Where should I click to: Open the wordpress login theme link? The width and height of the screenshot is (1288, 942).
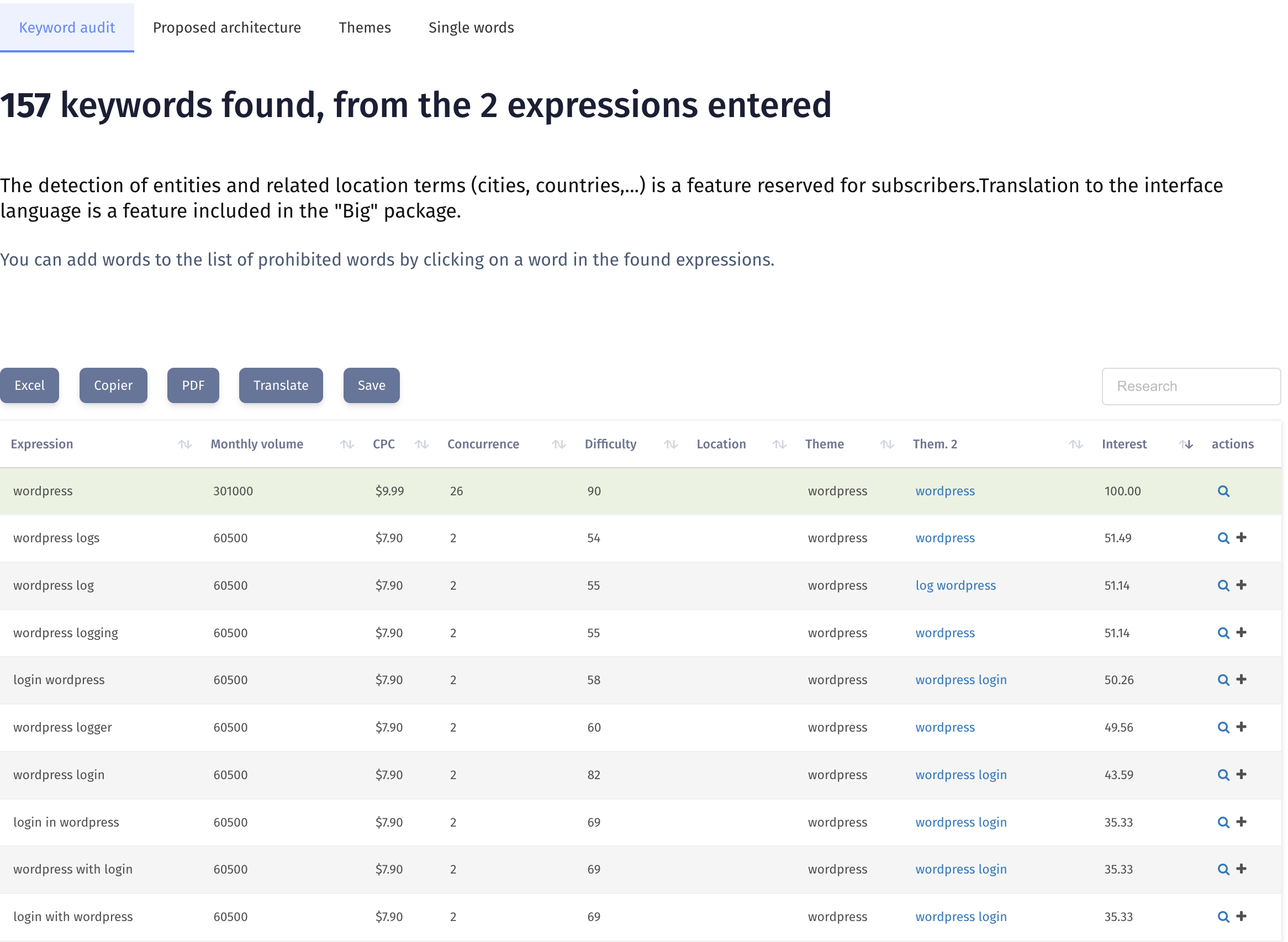(x=960, y=679)
